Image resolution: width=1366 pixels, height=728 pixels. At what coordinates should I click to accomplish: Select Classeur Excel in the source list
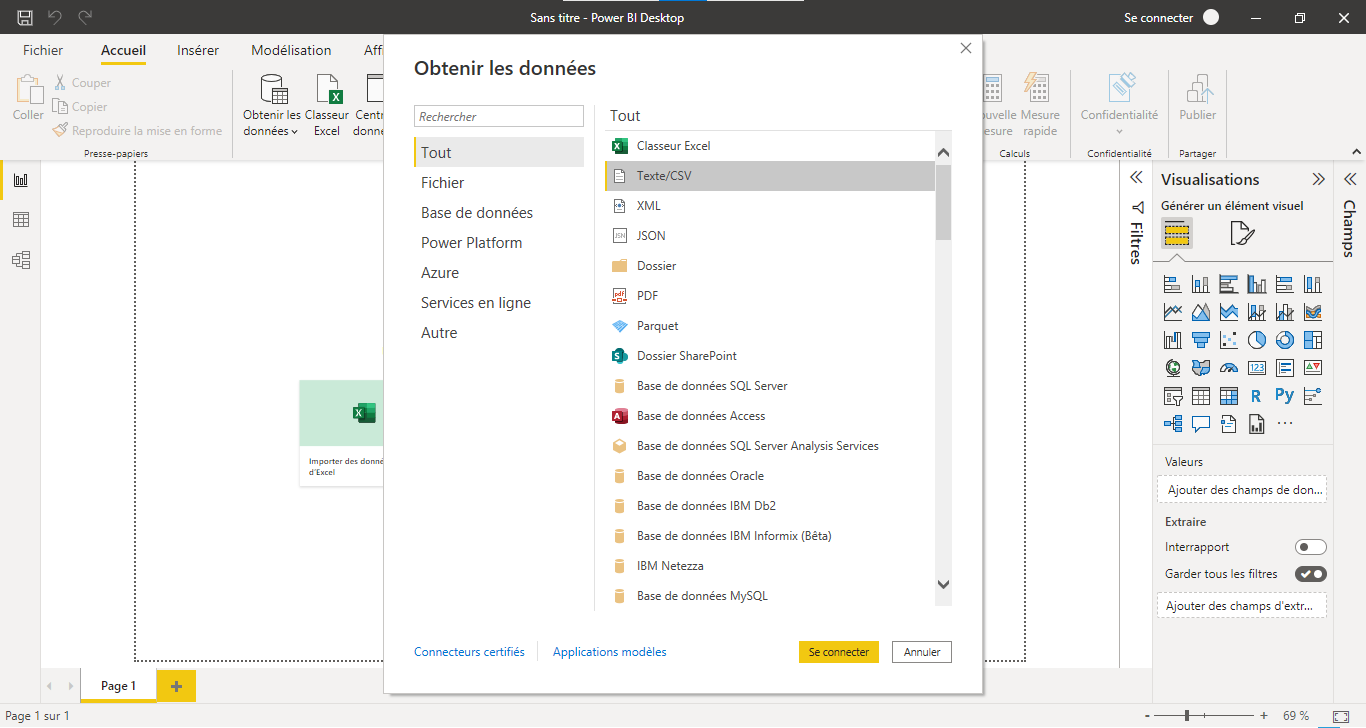(770, 146)
